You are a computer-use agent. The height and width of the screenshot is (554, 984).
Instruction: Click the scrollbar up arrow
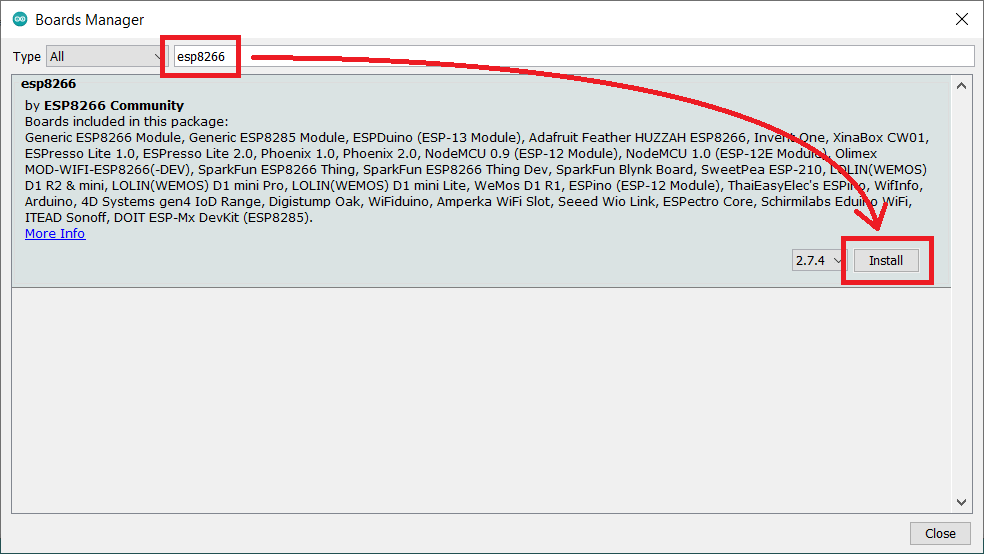[962, 86]
